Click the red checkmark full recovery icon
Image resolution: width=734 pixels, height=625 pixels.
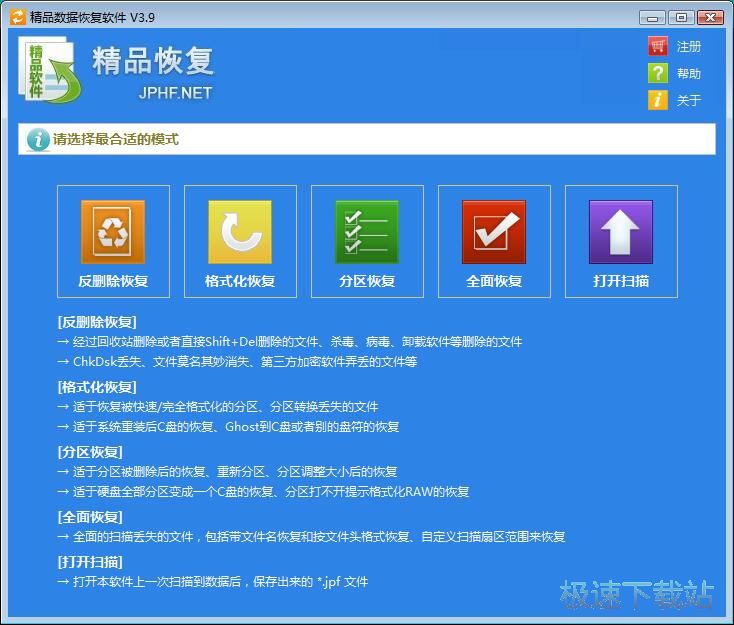[494, 232]
